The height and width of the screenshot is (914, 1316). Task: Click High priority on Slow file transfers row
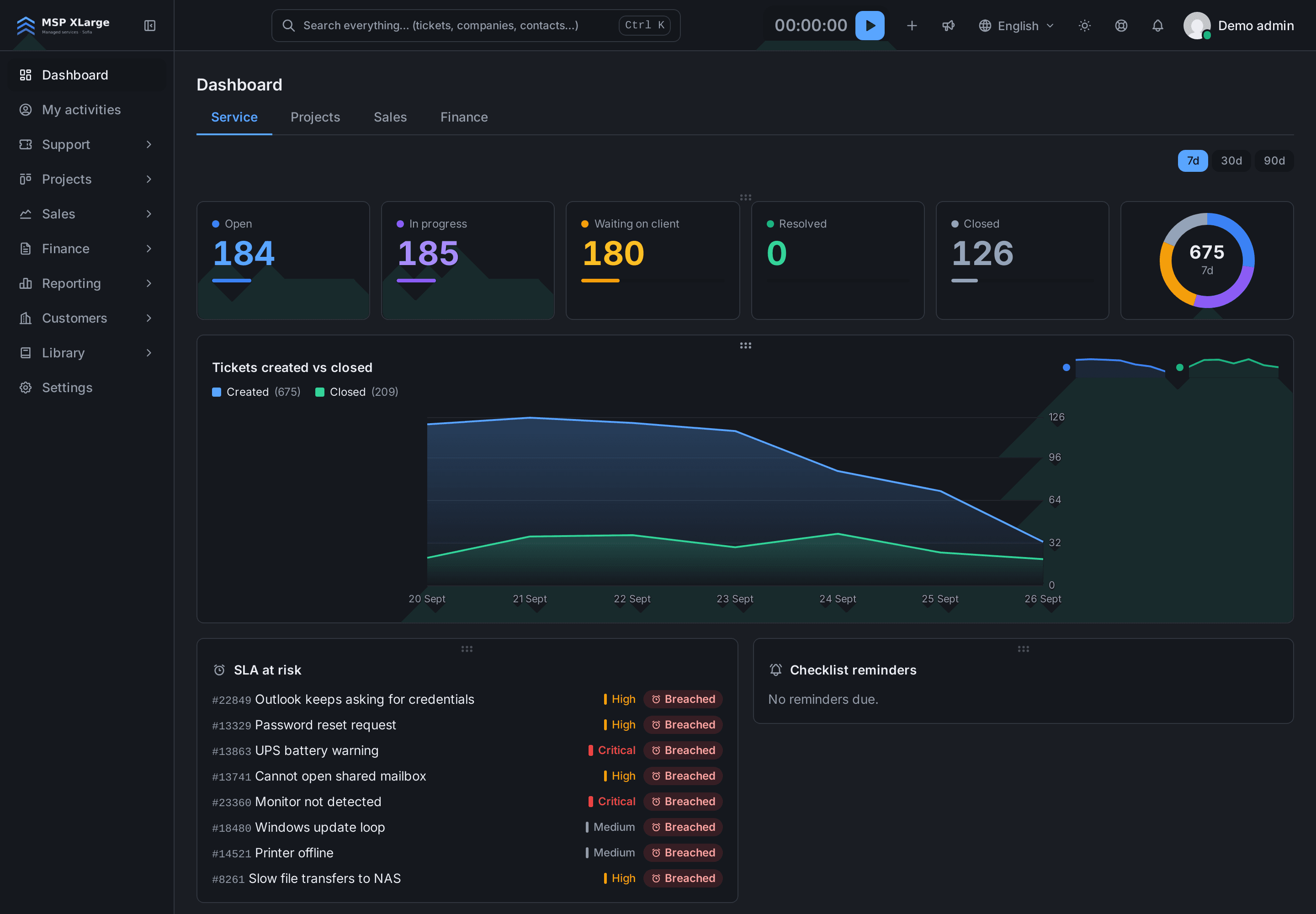coord(619,878)
